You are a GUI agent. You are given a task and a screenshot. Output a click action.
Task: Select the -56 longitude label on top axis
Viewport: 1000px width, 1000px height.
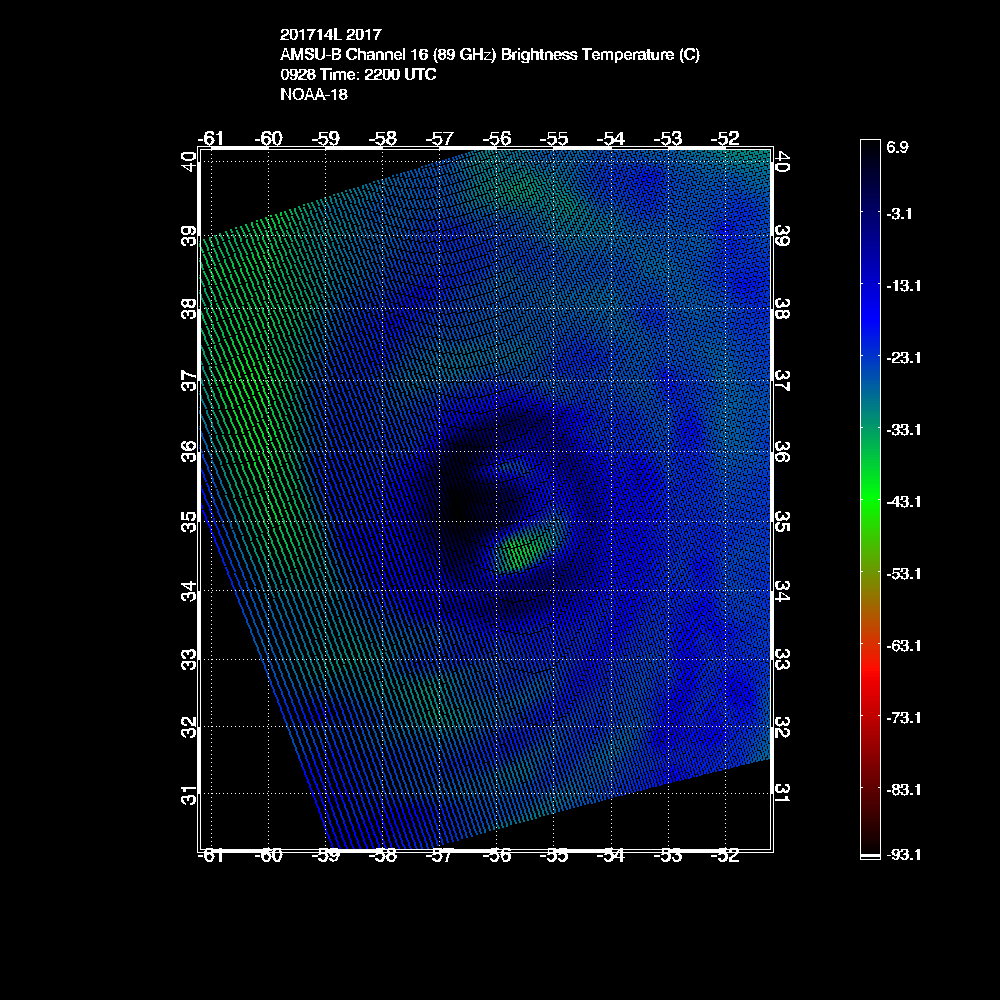(498, 138)
